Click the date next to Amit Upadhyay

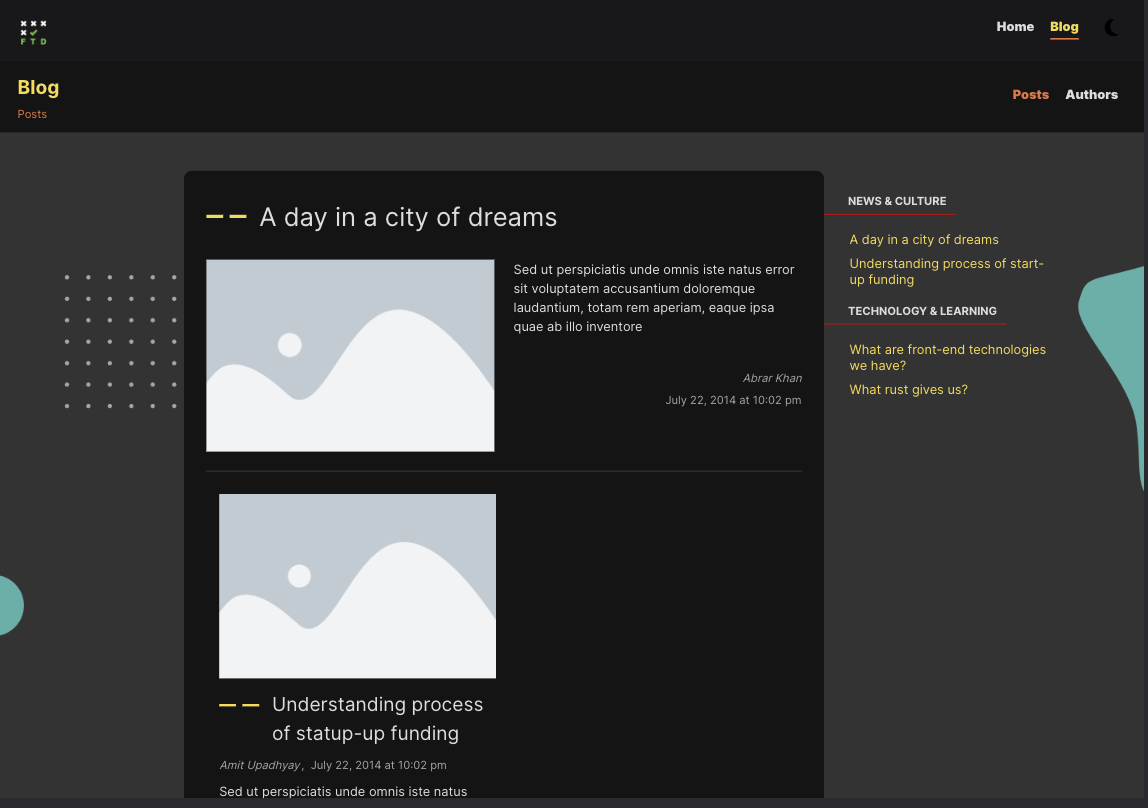379,765
